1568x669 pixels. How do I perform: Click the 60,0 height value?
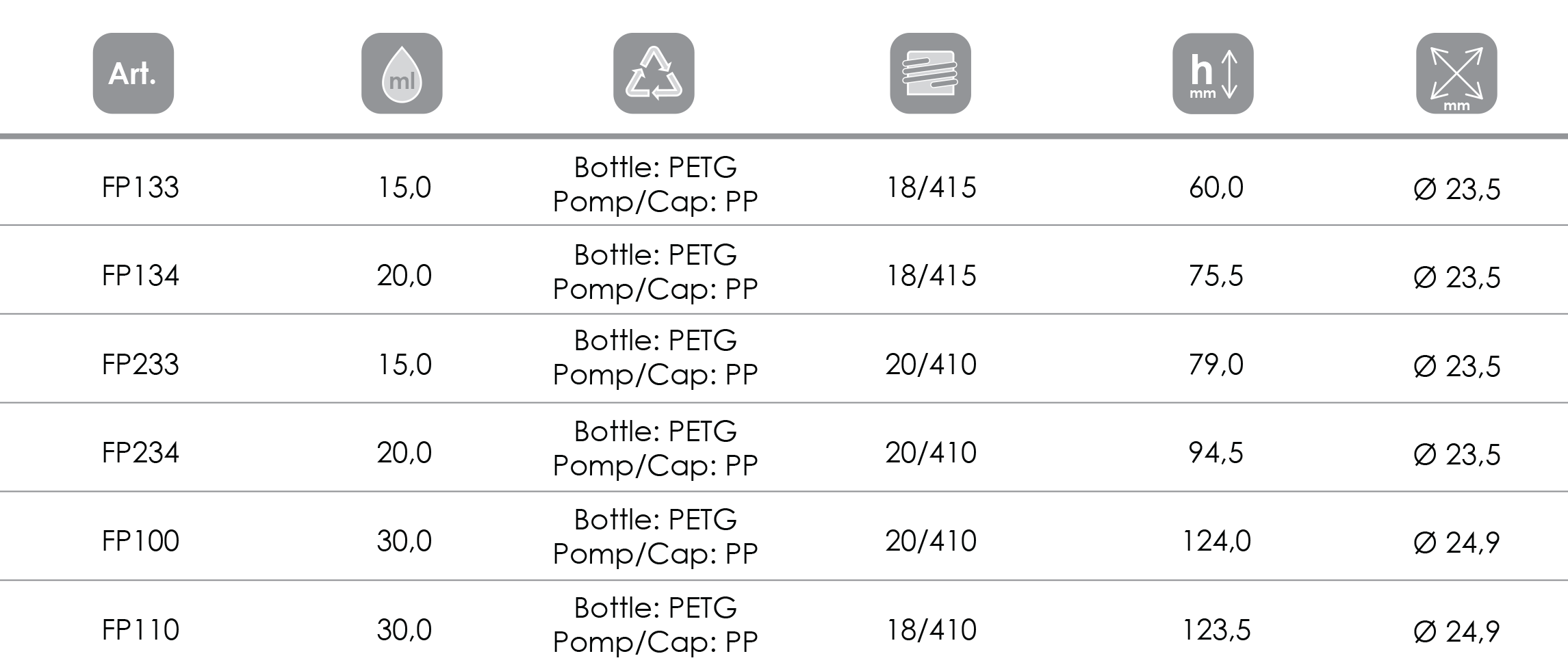click(1216, 187)
